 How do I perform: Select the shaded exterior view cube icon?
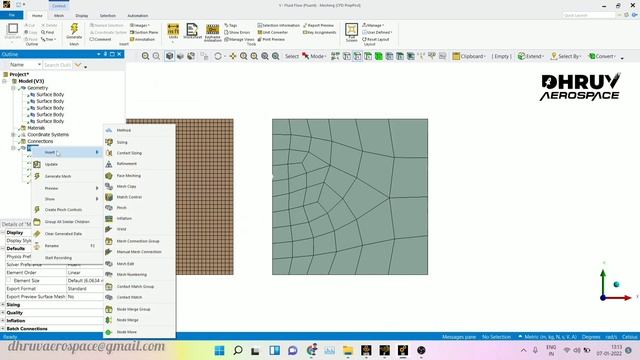pyautogui.click(x=169, y=56)
